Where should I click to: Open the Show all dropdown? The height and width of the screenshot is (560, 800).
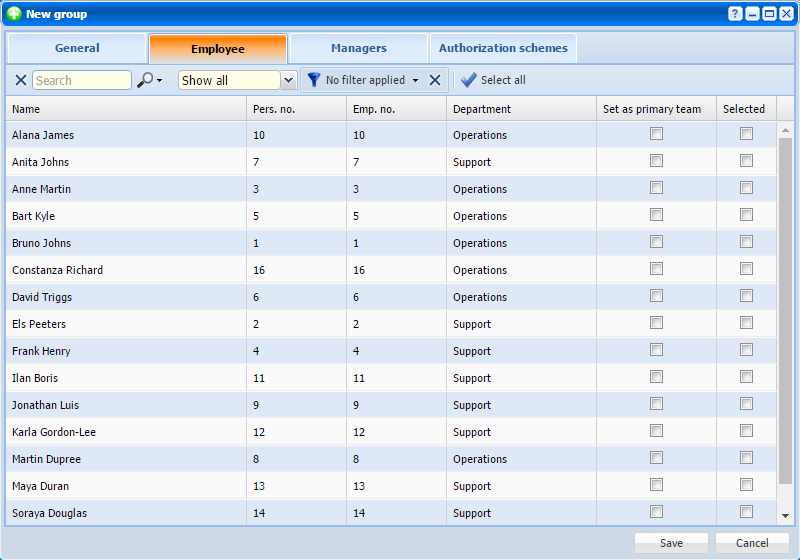pos(289,80)
